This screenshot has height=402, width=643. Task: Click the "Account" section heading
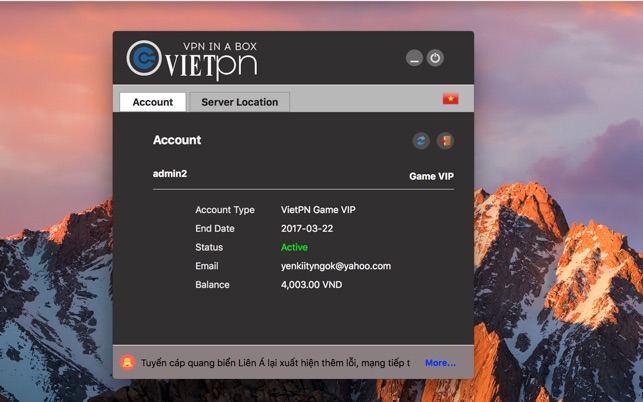click(177, 140)
